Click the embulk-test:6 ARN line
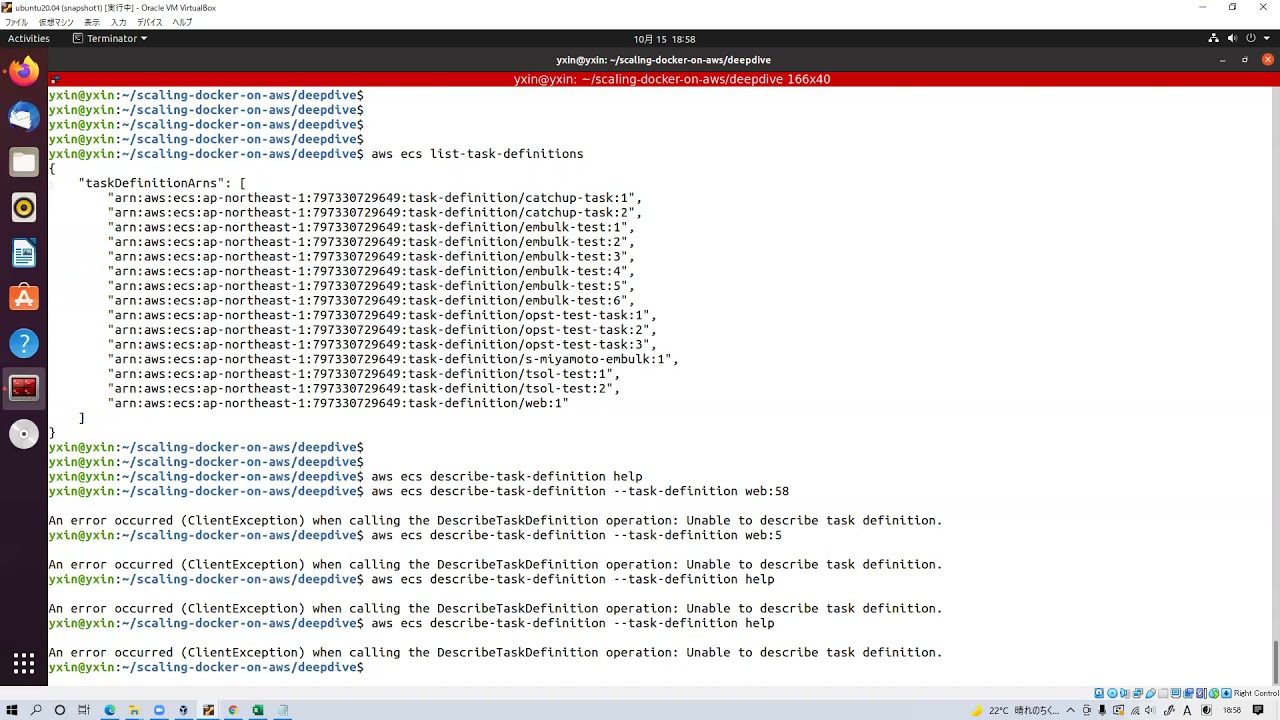Image resolution: width=1280 pixels, height=720 pixels. (x=371, y=301)
